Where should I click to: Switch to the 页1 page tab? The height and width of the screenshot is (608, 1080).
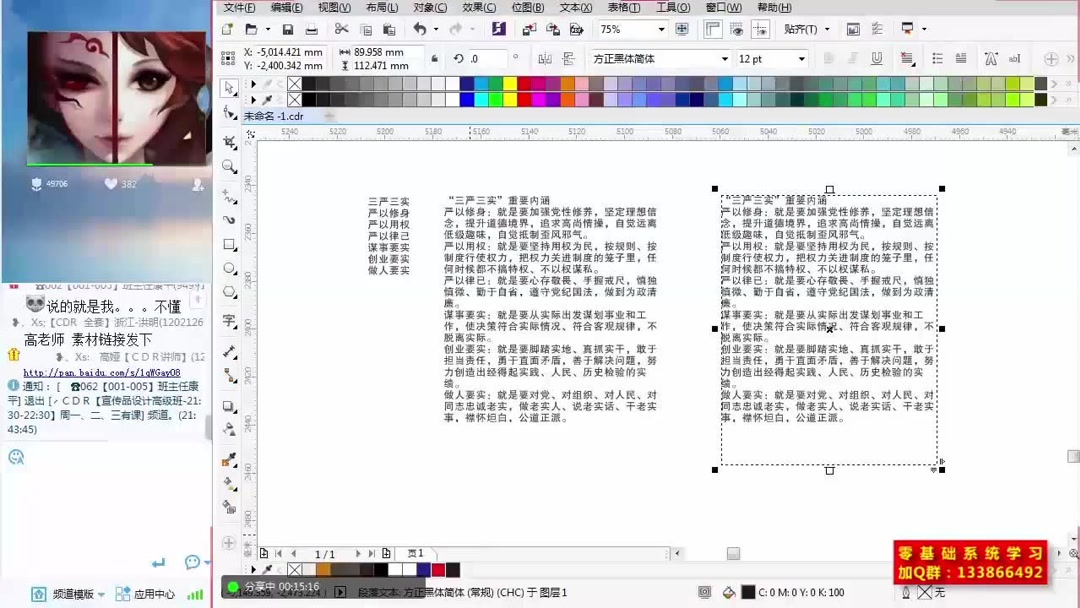pos(417,553)
